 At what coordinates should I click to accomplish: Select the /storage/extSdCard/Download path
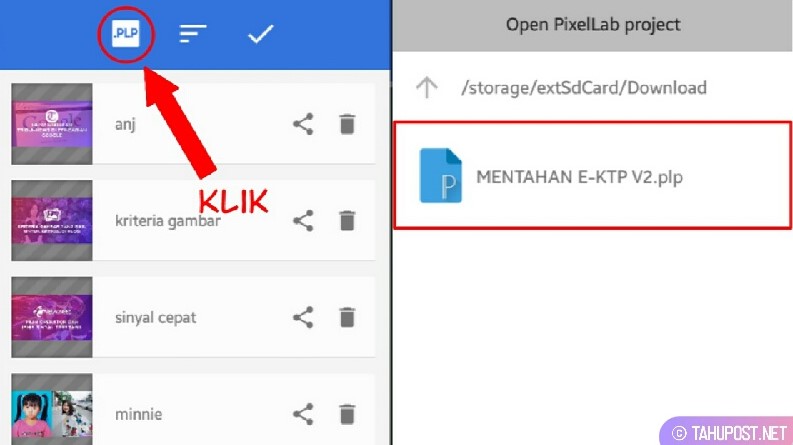point(584,87)
